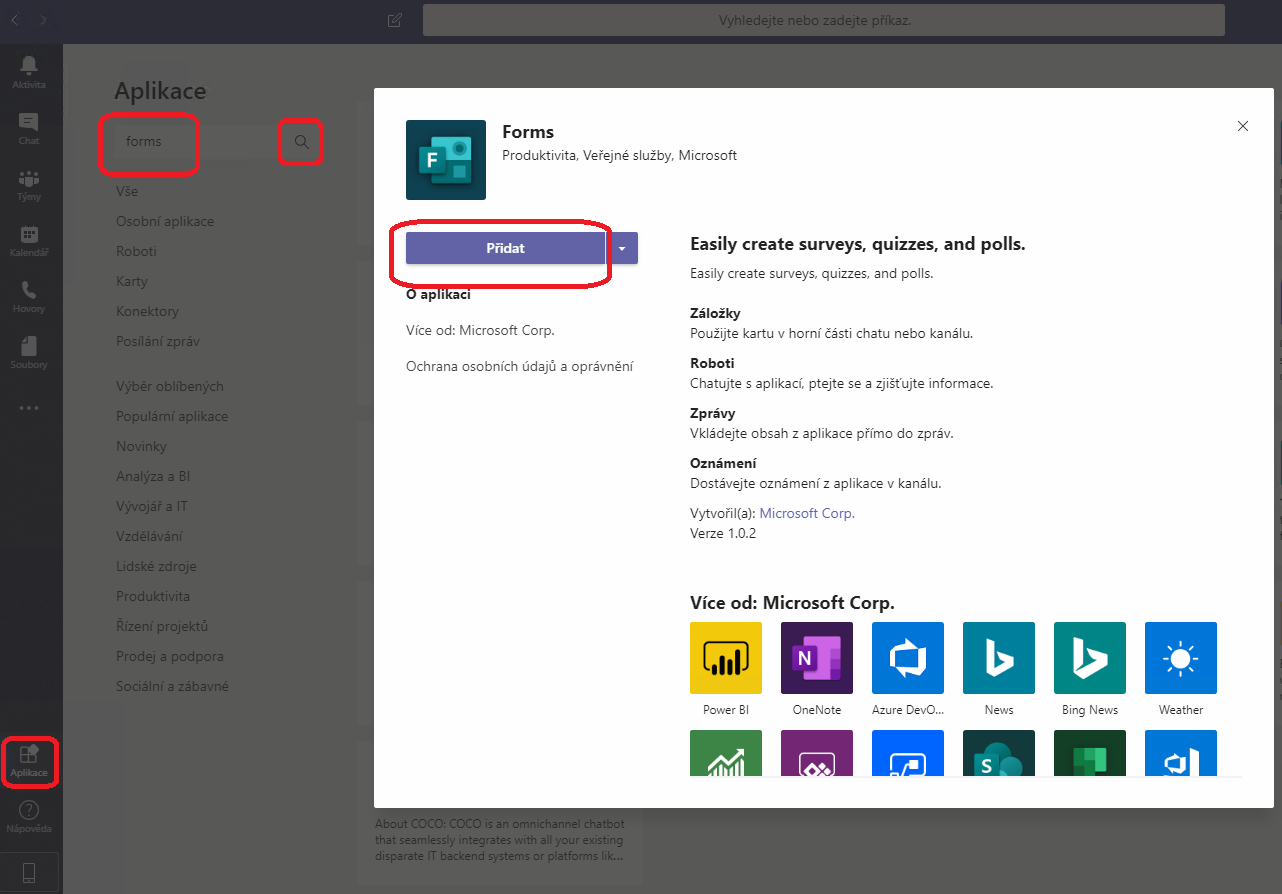This screenshot has width=1282, height=894.
Task: Select Populární aplikace category
Action: [x=172, y=416]
